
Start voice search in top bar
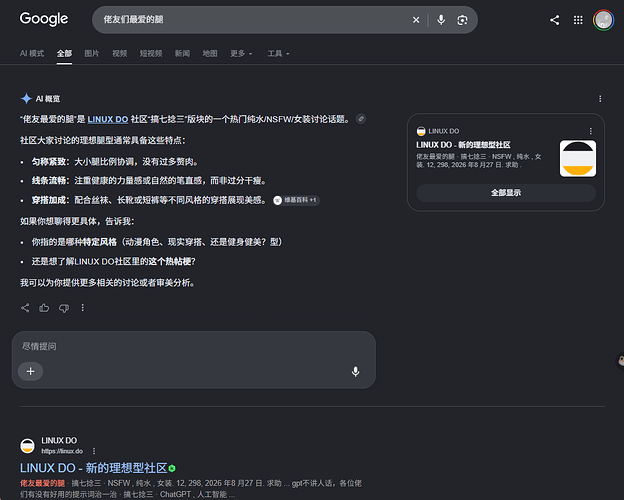(441, 20)
